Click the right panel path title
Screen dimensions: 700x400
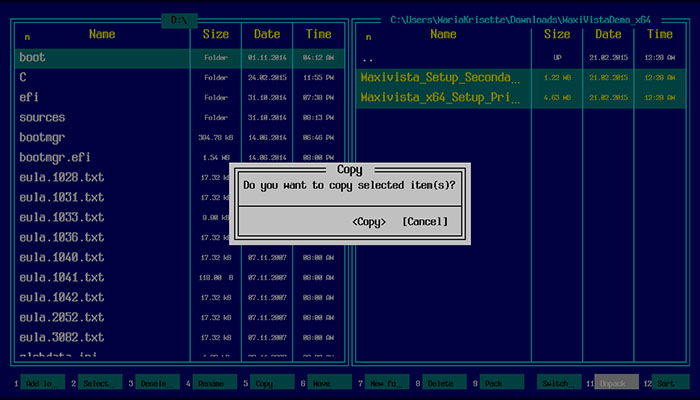pyautogui.click(x=520, y=20)
